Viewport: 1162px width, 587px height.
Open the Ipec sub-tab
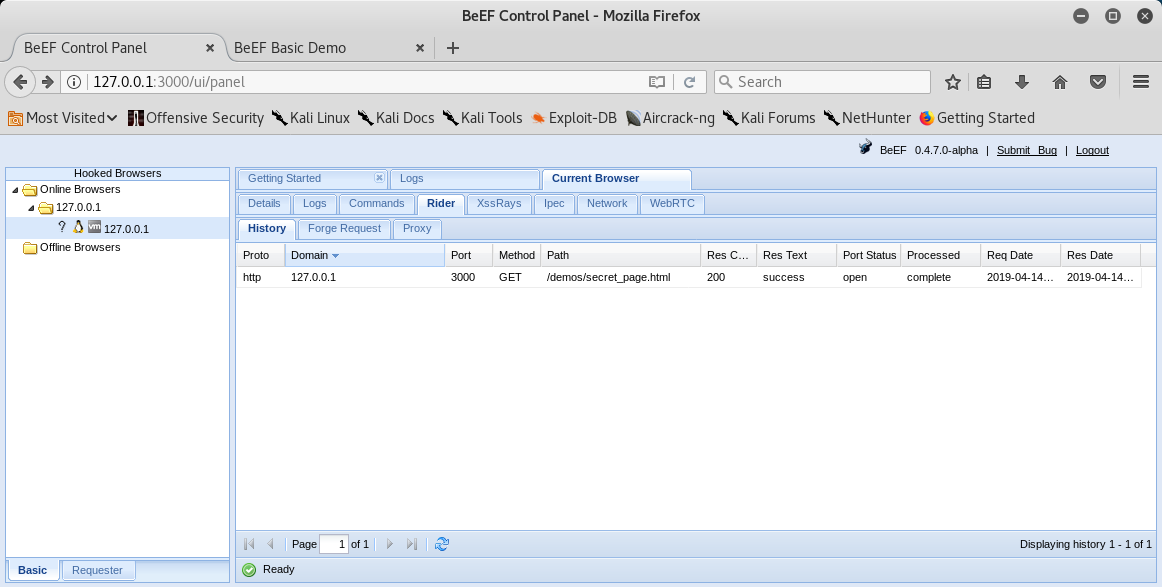coord(554,204)
